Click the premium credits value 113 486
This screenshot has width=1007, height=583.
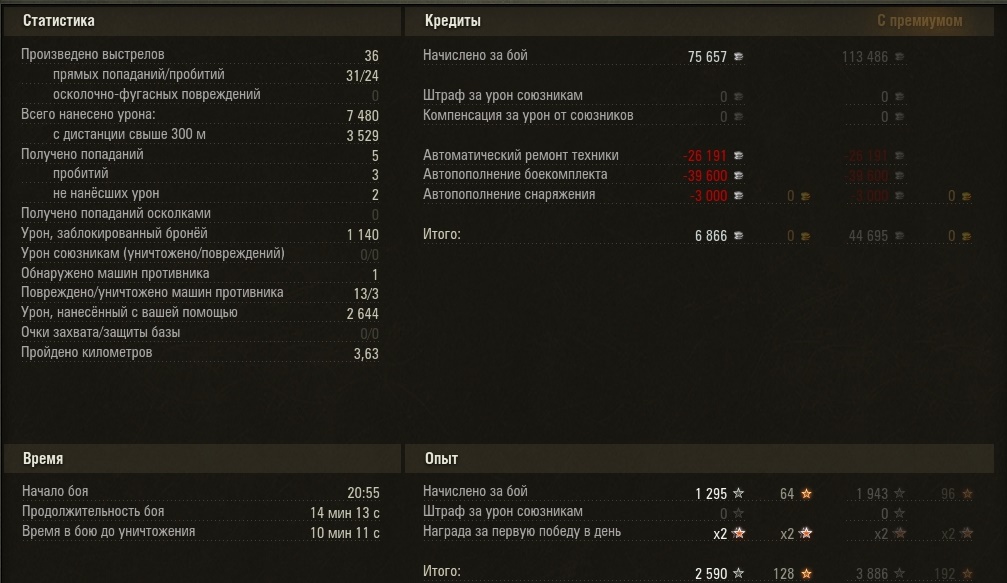coord(865,57)
